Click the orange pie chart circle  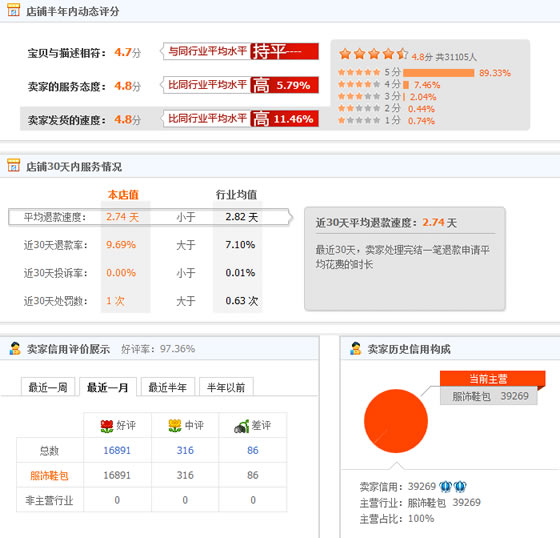(x=396, y=421)
